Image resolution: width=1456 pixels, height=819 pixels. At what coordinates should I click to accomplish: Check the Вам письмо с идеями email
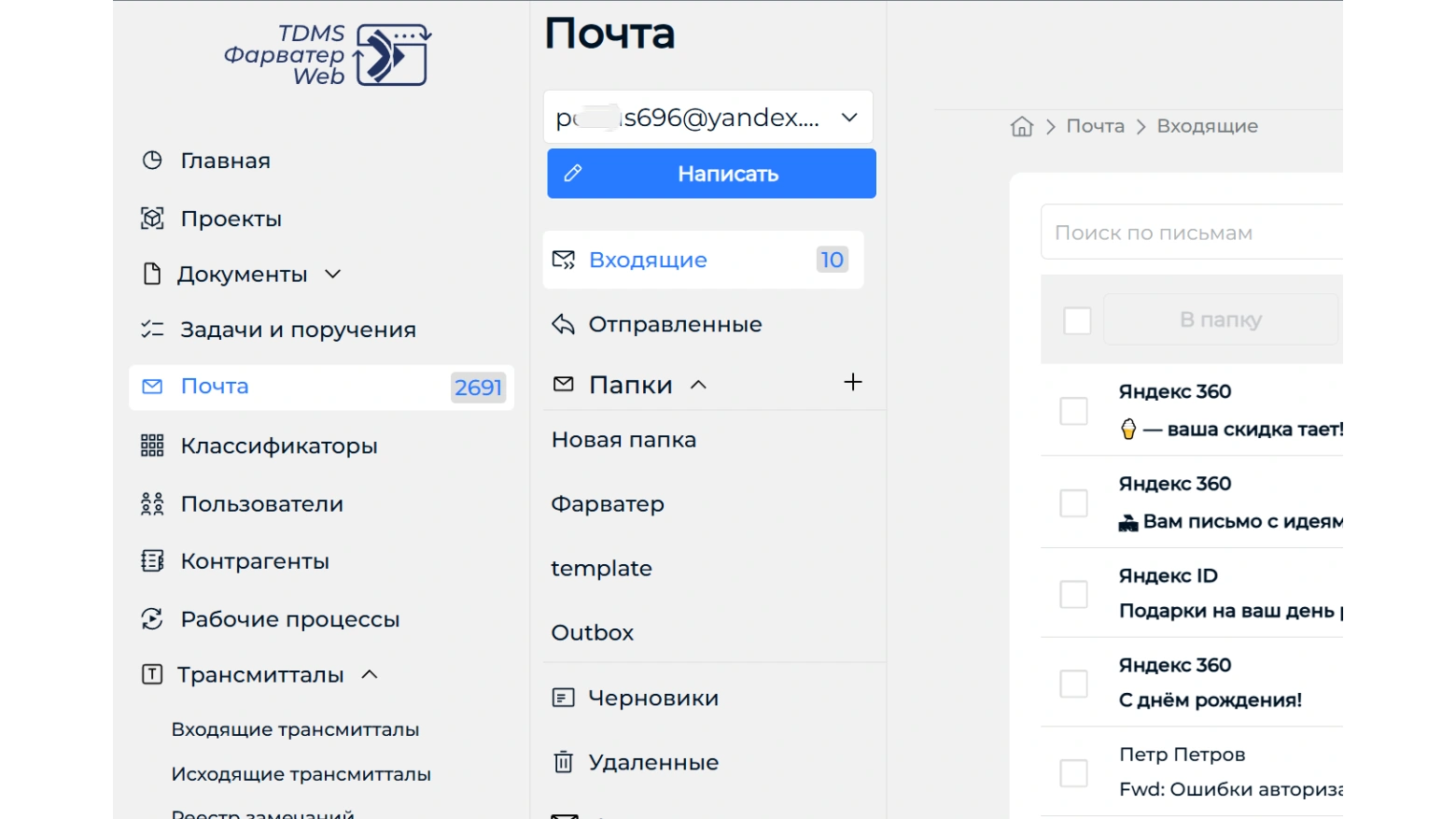[1073, 502]
